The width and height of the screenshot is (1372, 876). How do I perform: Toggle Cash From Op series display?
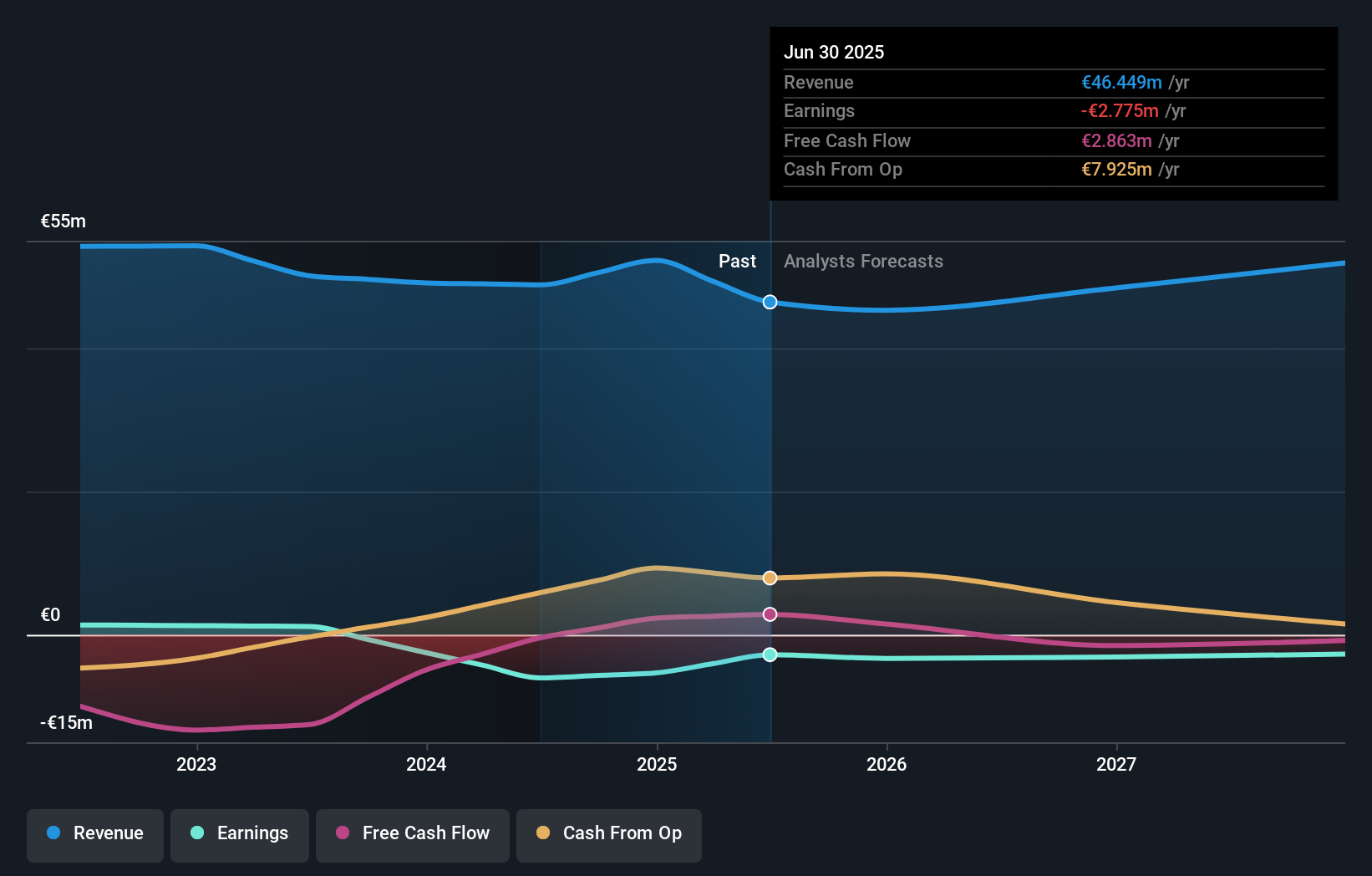coord(608,833)
